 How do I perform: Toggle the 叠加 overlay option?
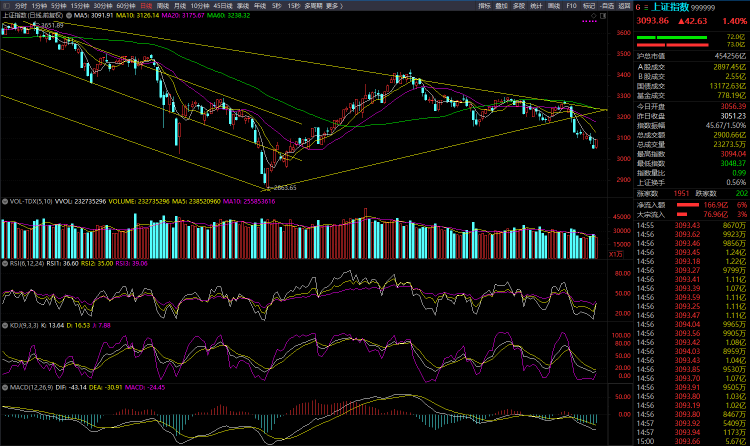(x=501, y=6)
